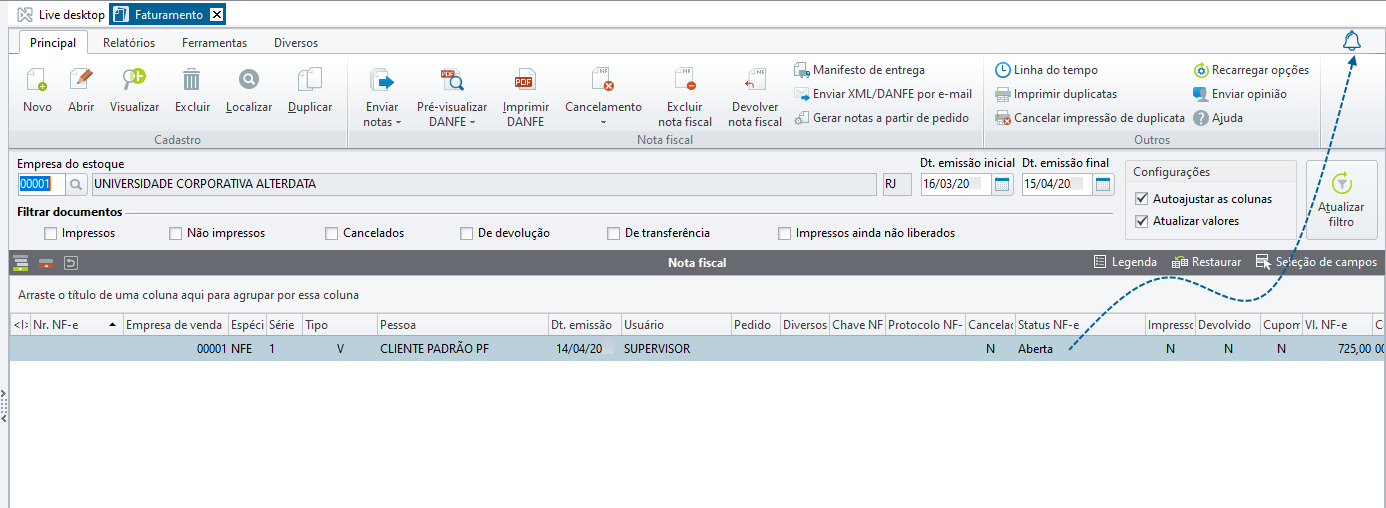Check Impressos ainda não liberados
This screenshot has height=508, width=1386.
[x=785, y=233]
